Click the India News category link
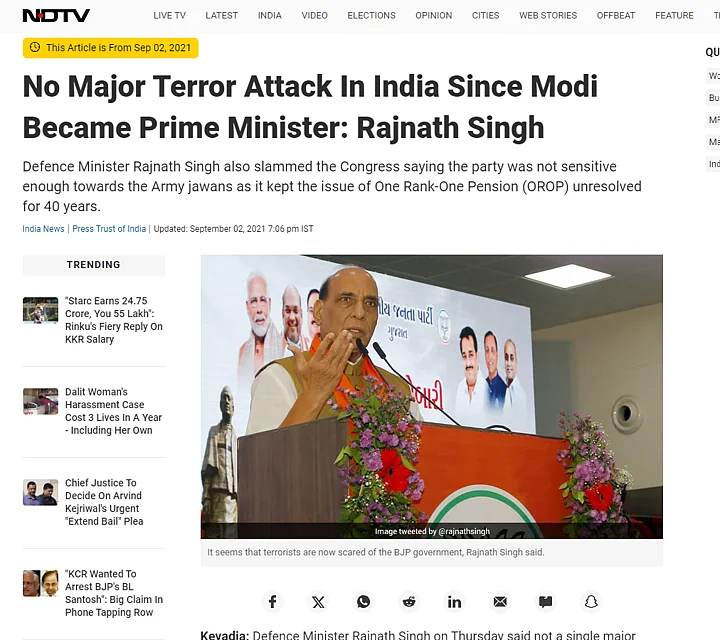This screenshot has width=720, height=640. 43,229
